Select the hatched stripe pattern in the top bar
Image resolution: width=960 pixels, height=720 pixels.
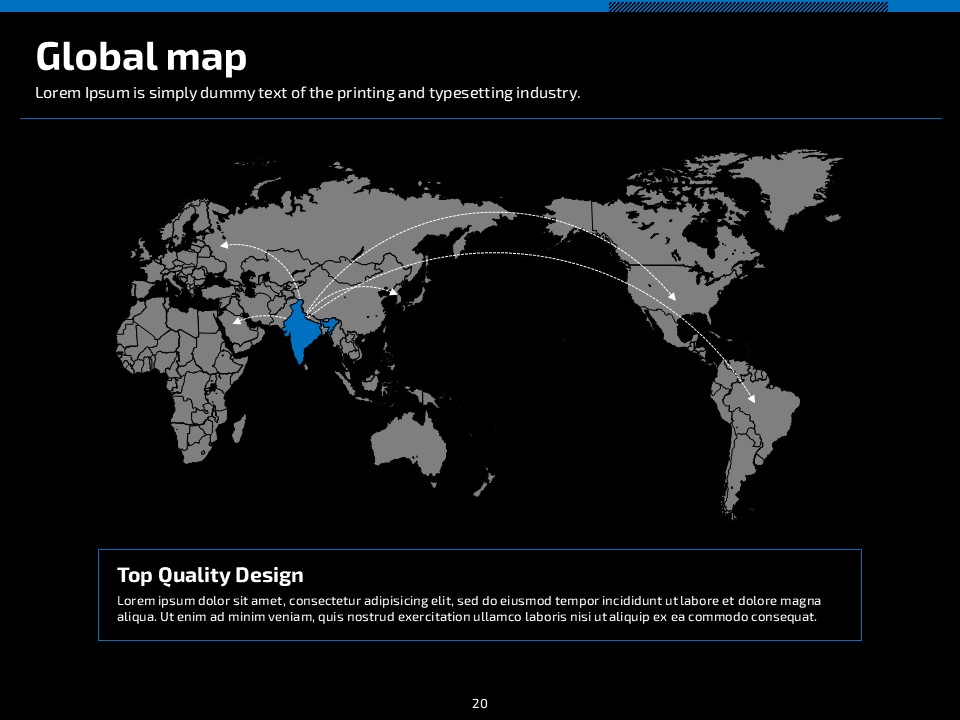[747, 6]
